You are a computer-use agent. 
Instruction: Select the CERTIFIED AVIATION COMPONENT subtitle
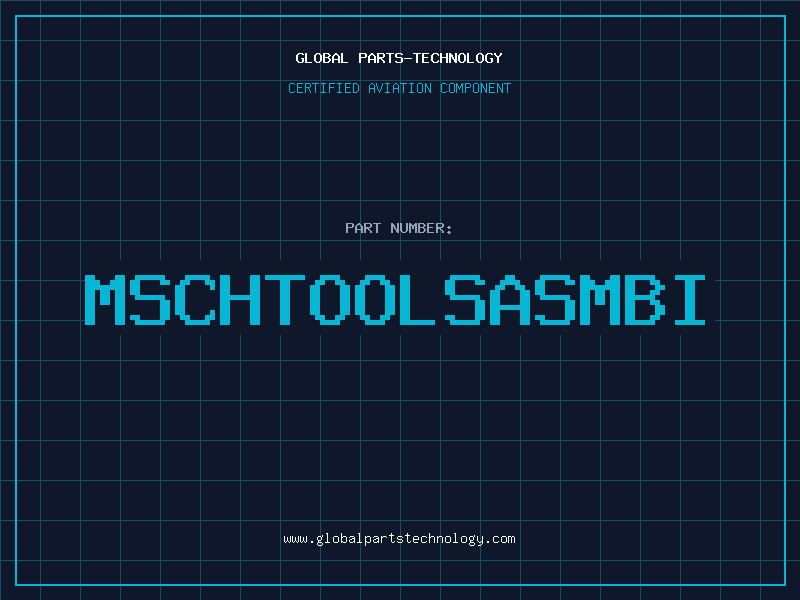(399, 88)
